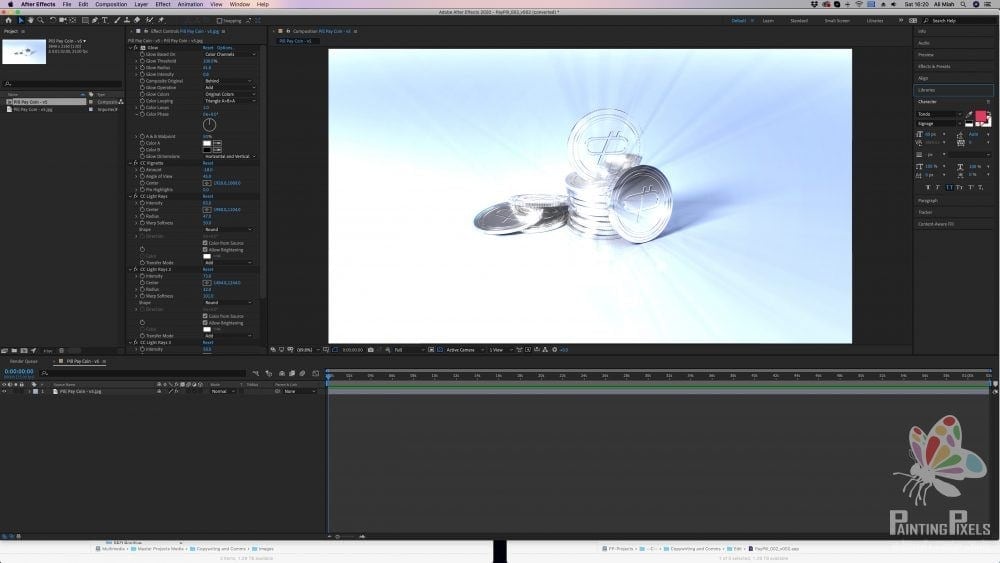
Task: Click the CC Vignette Center crosshair button
Action: point(206,183)
